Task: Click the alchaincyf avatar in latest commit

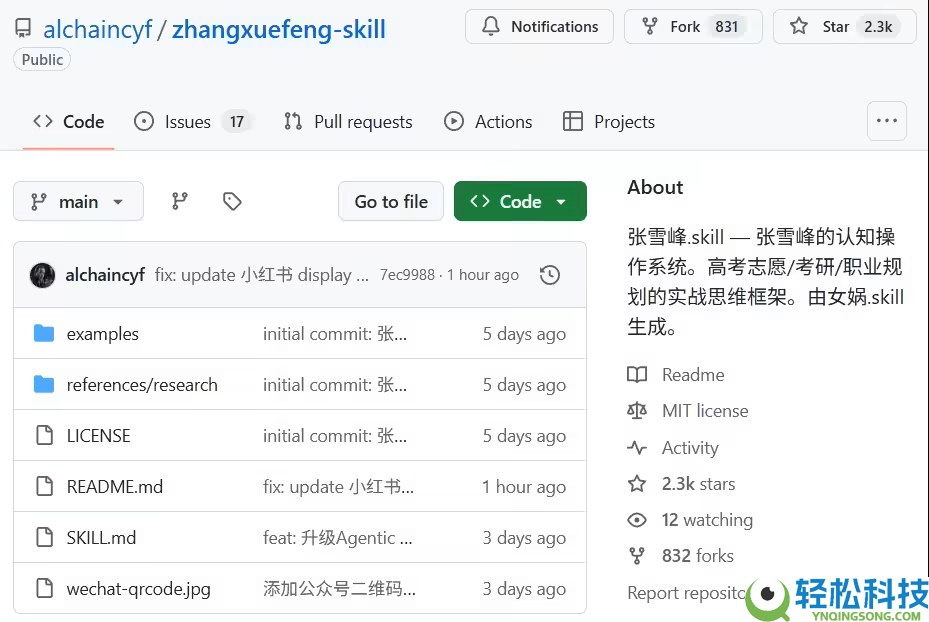Action: [43, 275]
